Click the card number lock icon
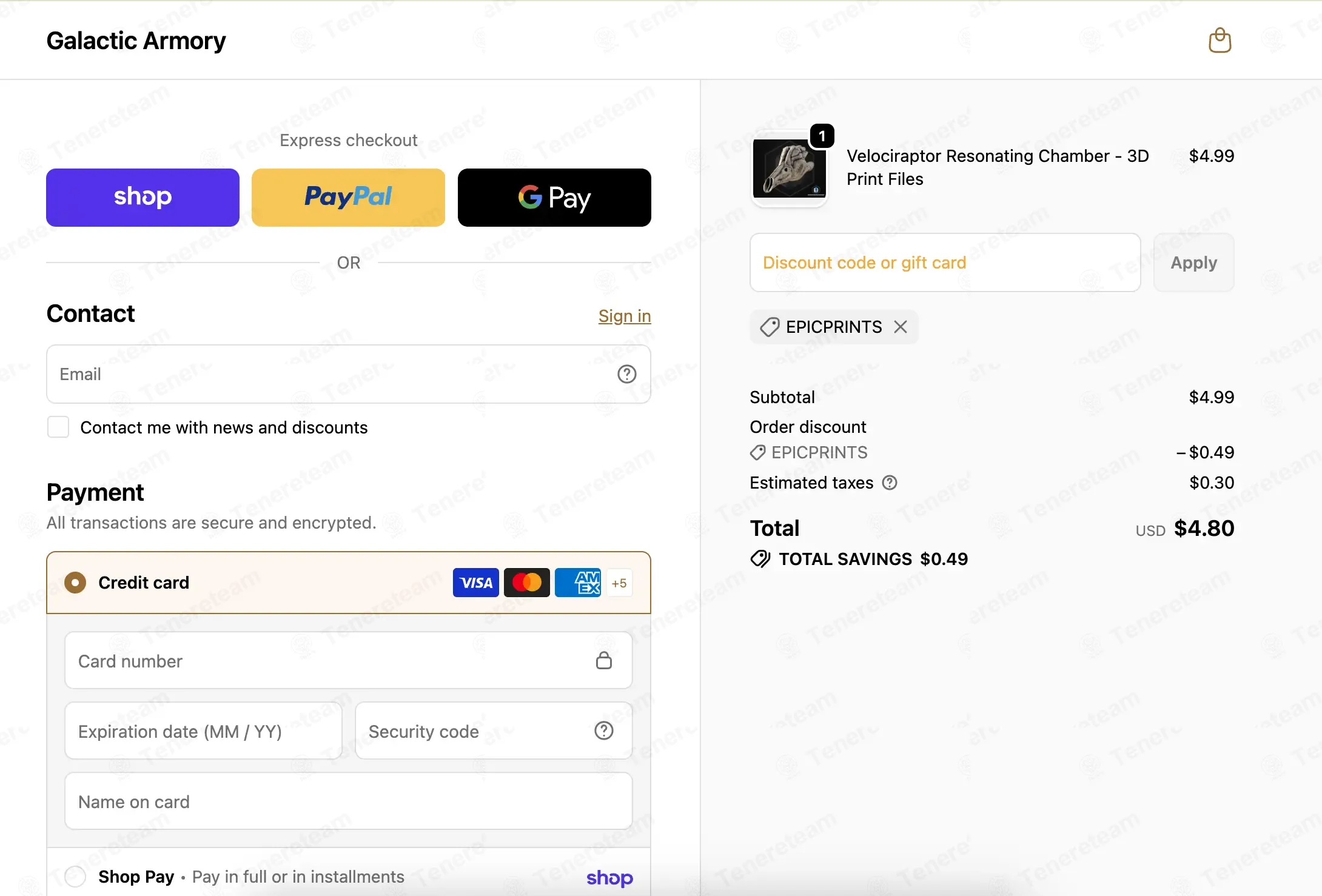The height and width of the screenshot is (896, 1322). pyautogui.click(x=603, y=660)
